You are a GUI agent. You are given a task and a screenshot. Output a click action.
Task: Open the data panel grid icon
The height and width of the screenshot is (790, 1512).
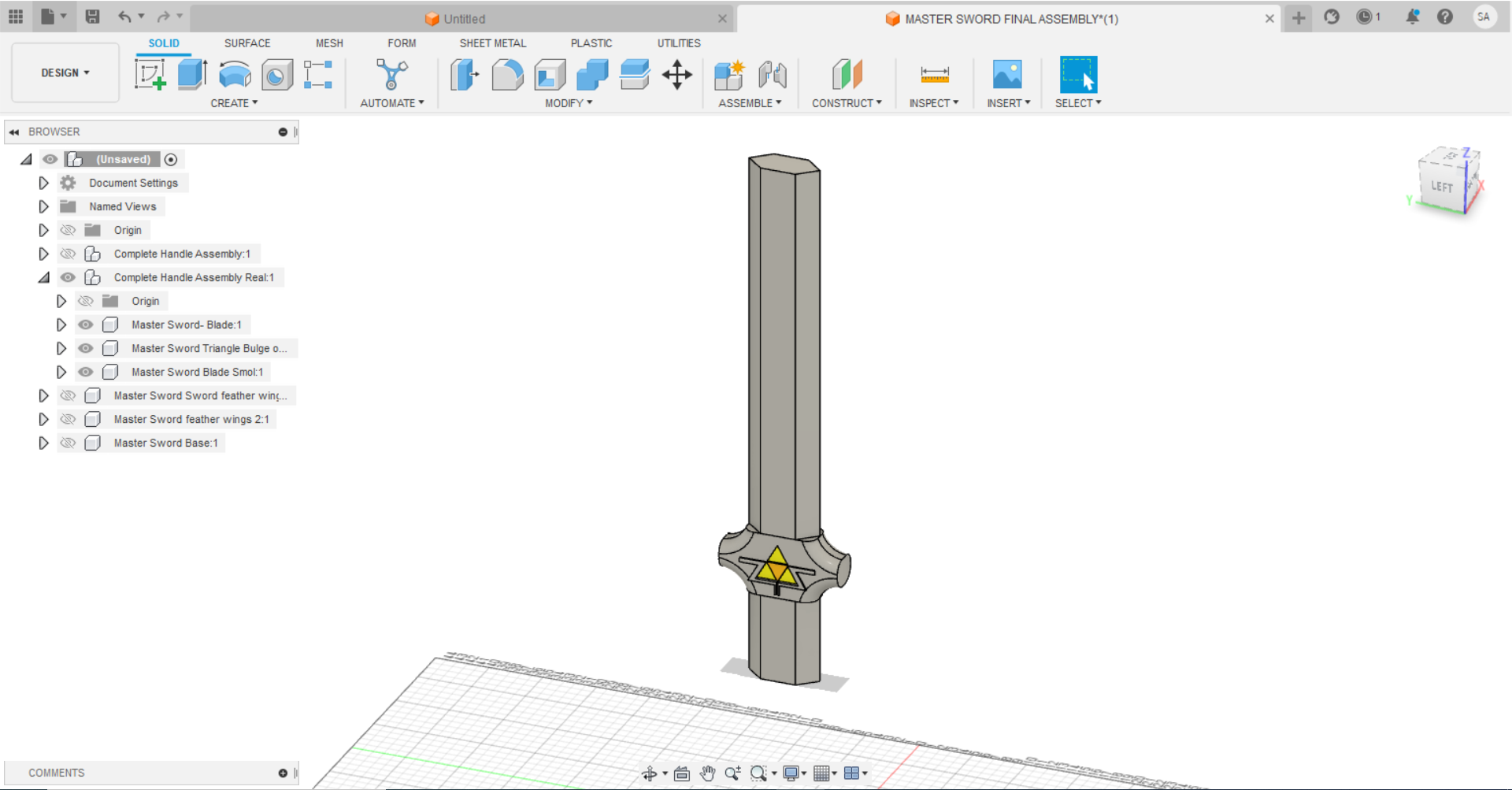[16, 17]
